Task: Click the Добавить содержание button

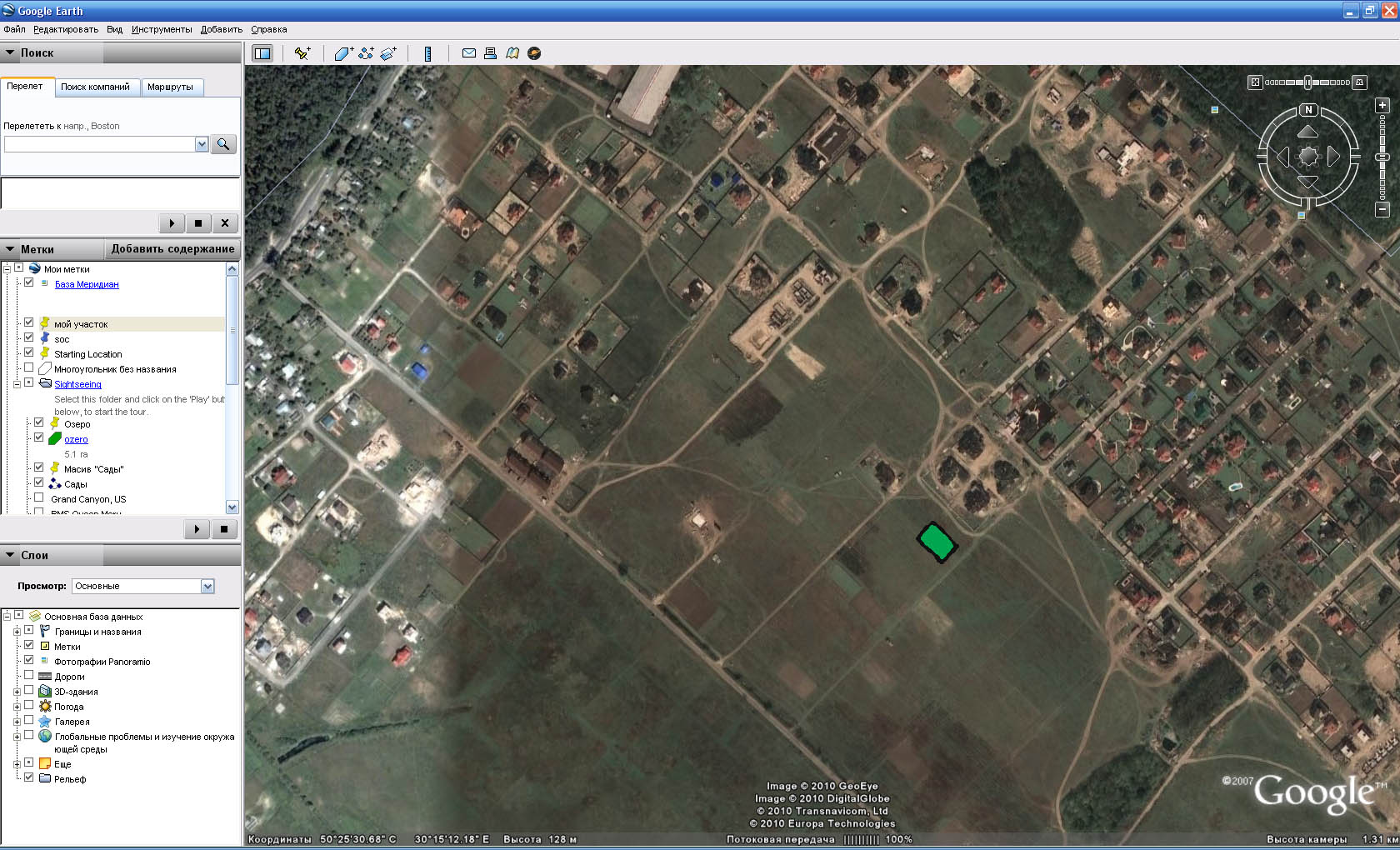Action: pos(172,249)
